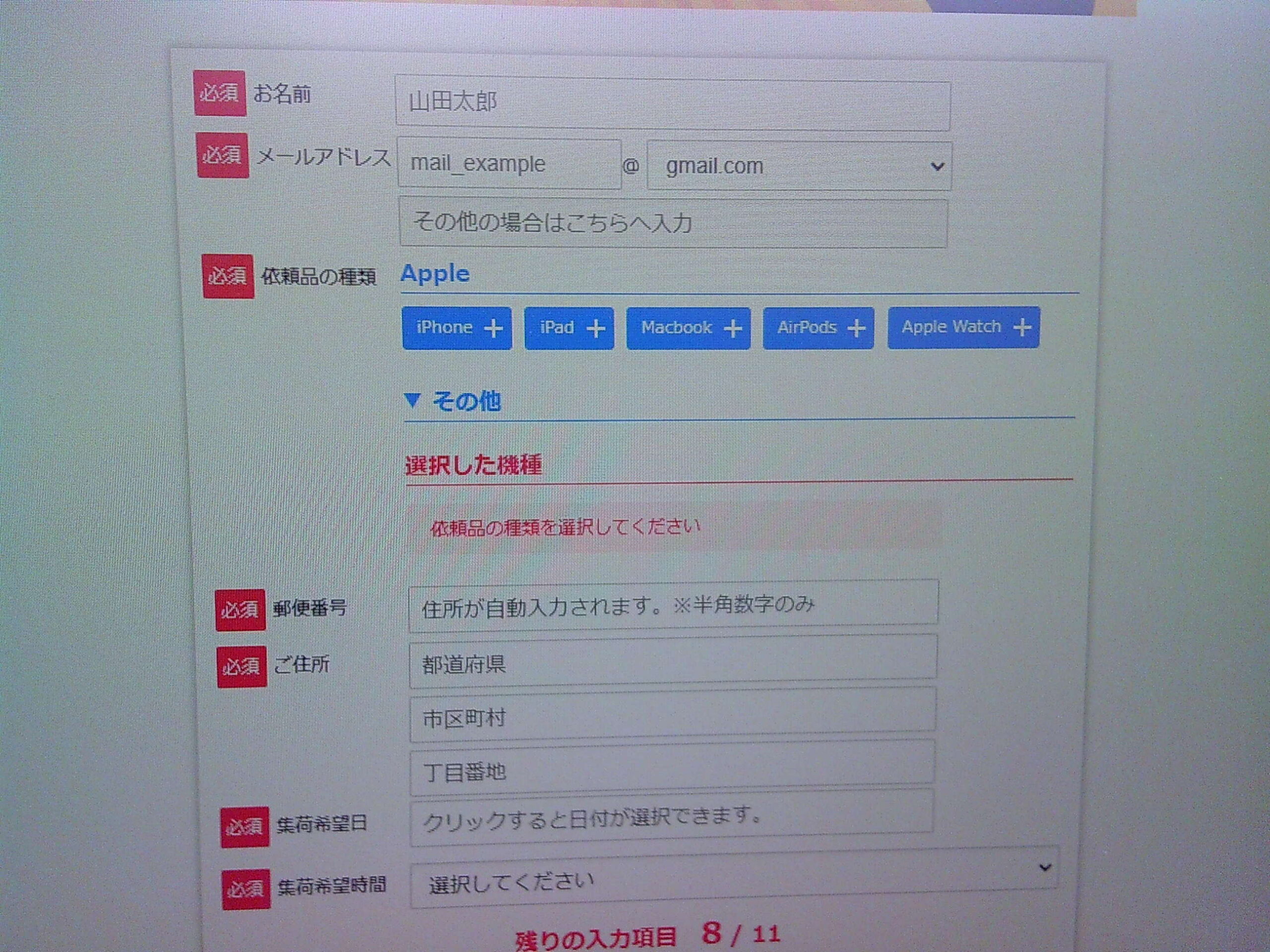This screenshot has height=952, width=1270.
Task: Click the 依頼品の種類 label
Action: (x=318, y=277)
